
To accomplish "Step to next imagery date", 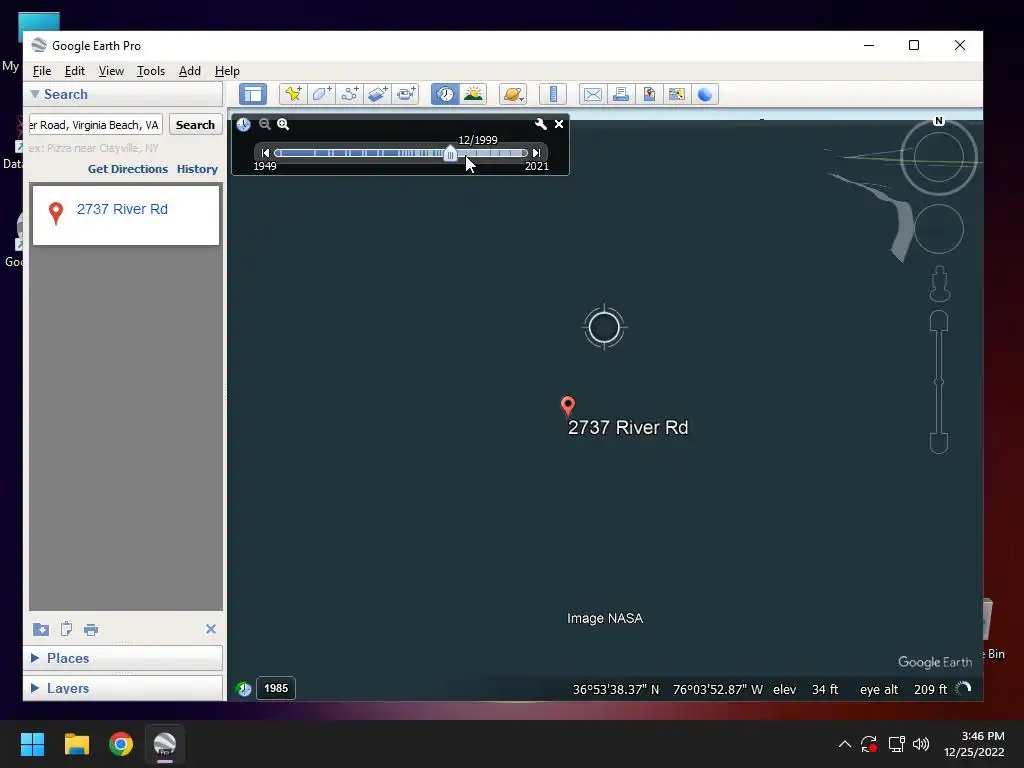I will point(536,153).
